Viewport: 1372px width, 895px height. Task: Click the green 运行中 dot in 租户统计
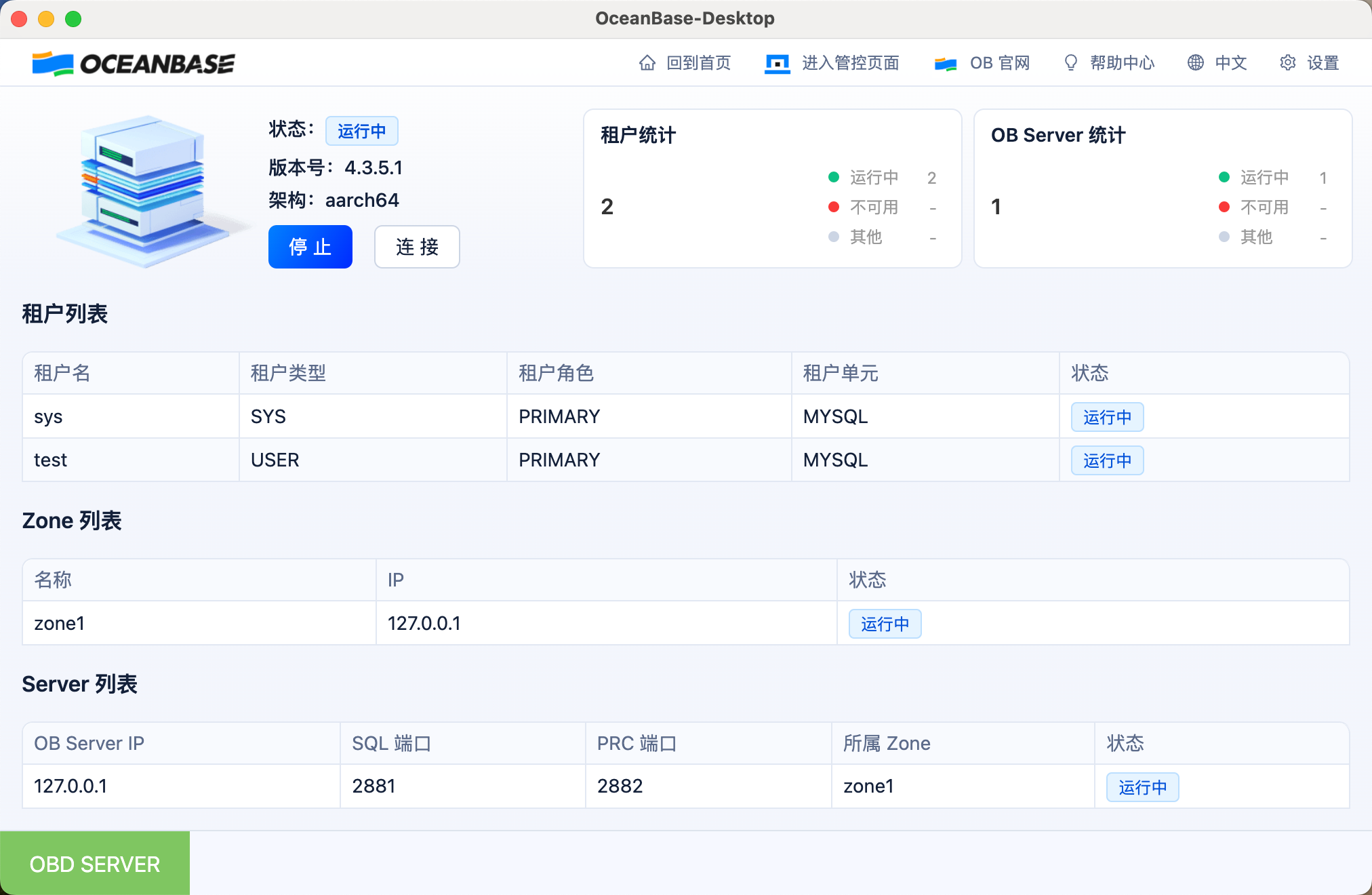834,178
